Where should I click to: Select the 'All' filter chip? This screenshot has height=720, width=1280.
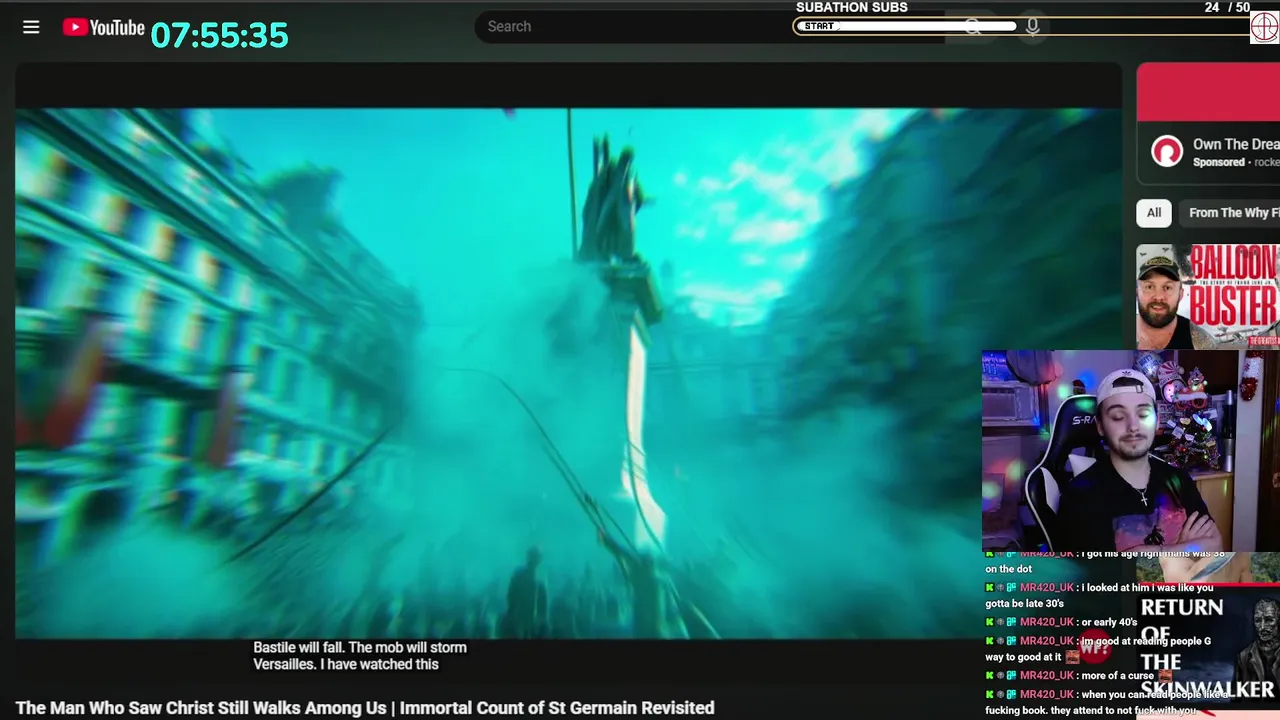(x=1154, y=213)
